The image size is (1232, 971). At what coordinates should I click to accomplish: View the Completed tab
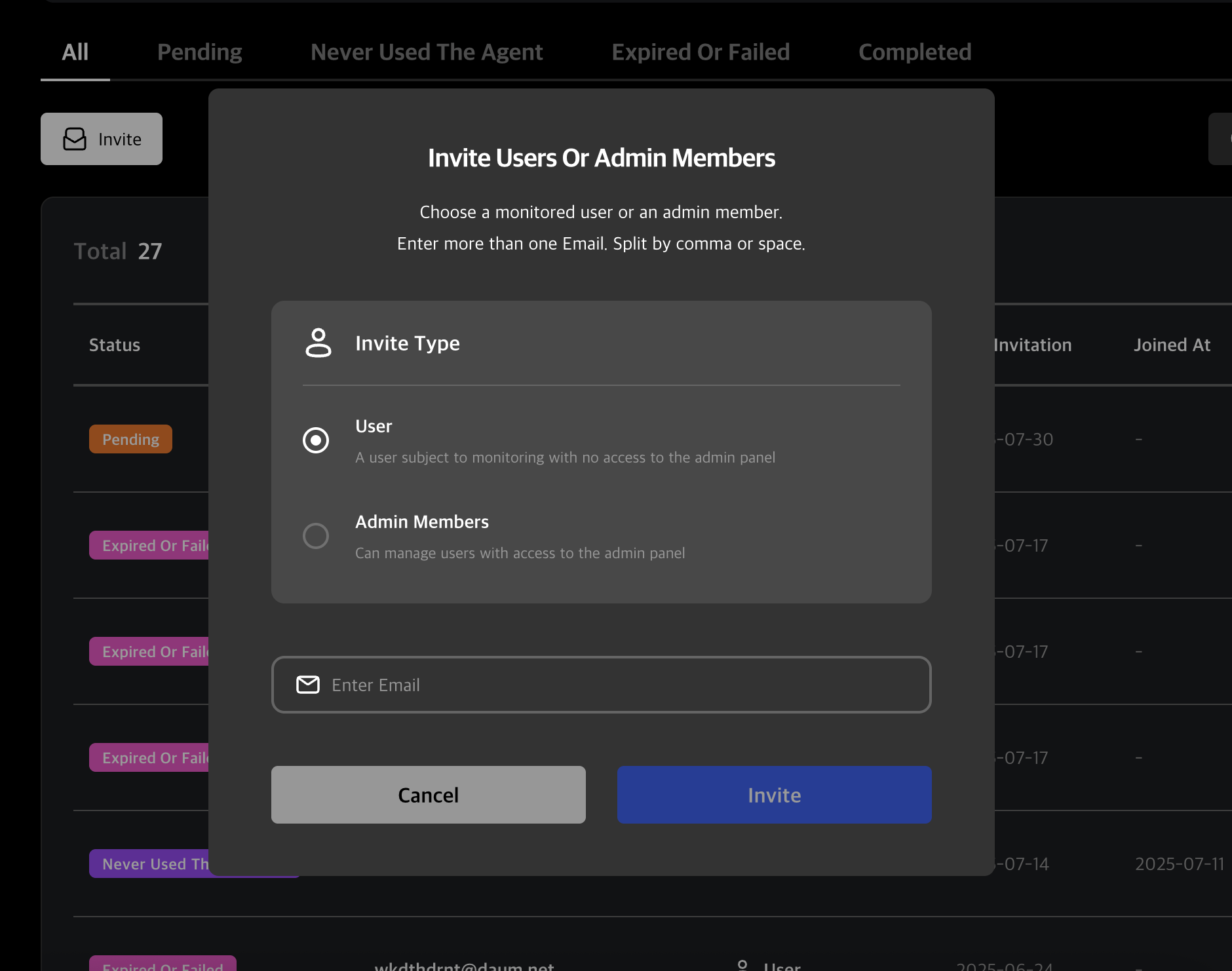point(915,52)
